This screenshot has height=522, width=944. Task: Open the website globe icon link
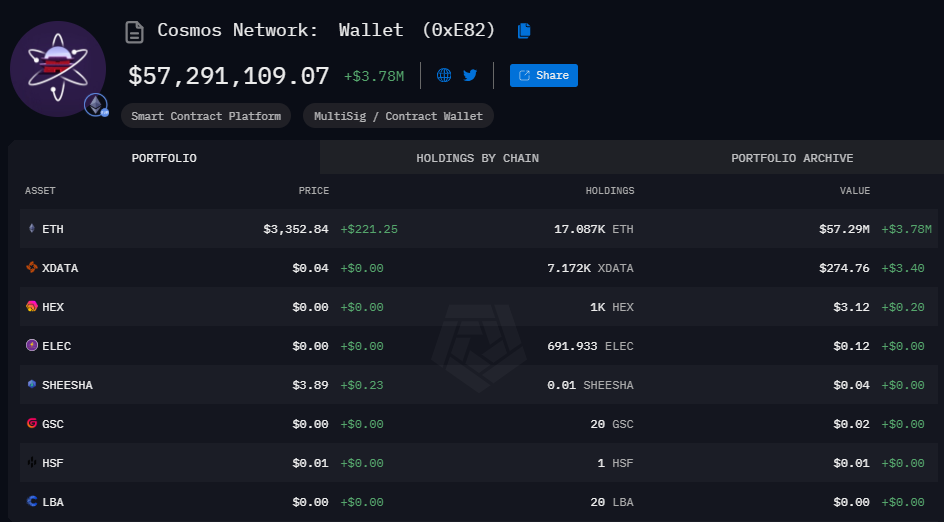(x=444, y=75)
